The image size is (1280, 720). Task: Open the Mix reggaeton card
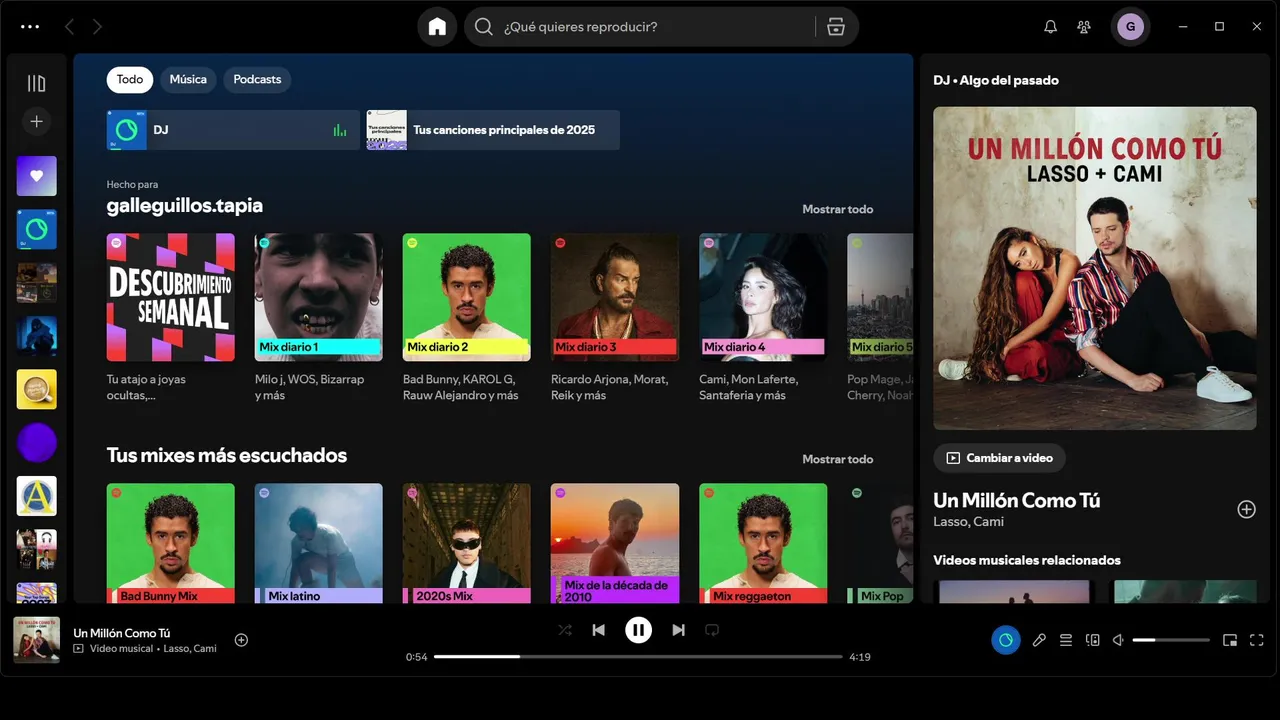(763, 543)
